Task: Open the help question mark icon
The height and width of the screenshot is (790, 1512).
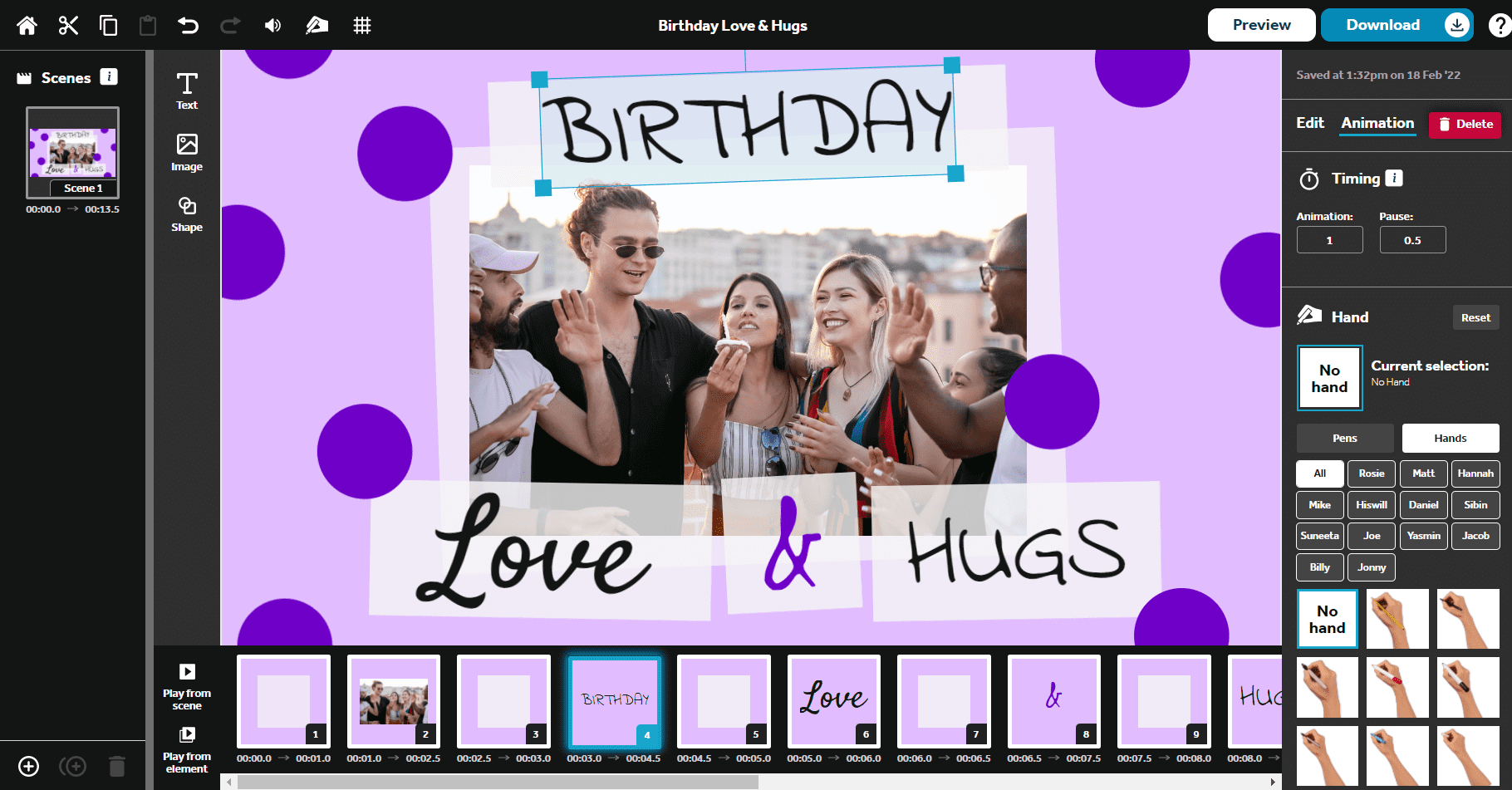Action: [1500, 26]
